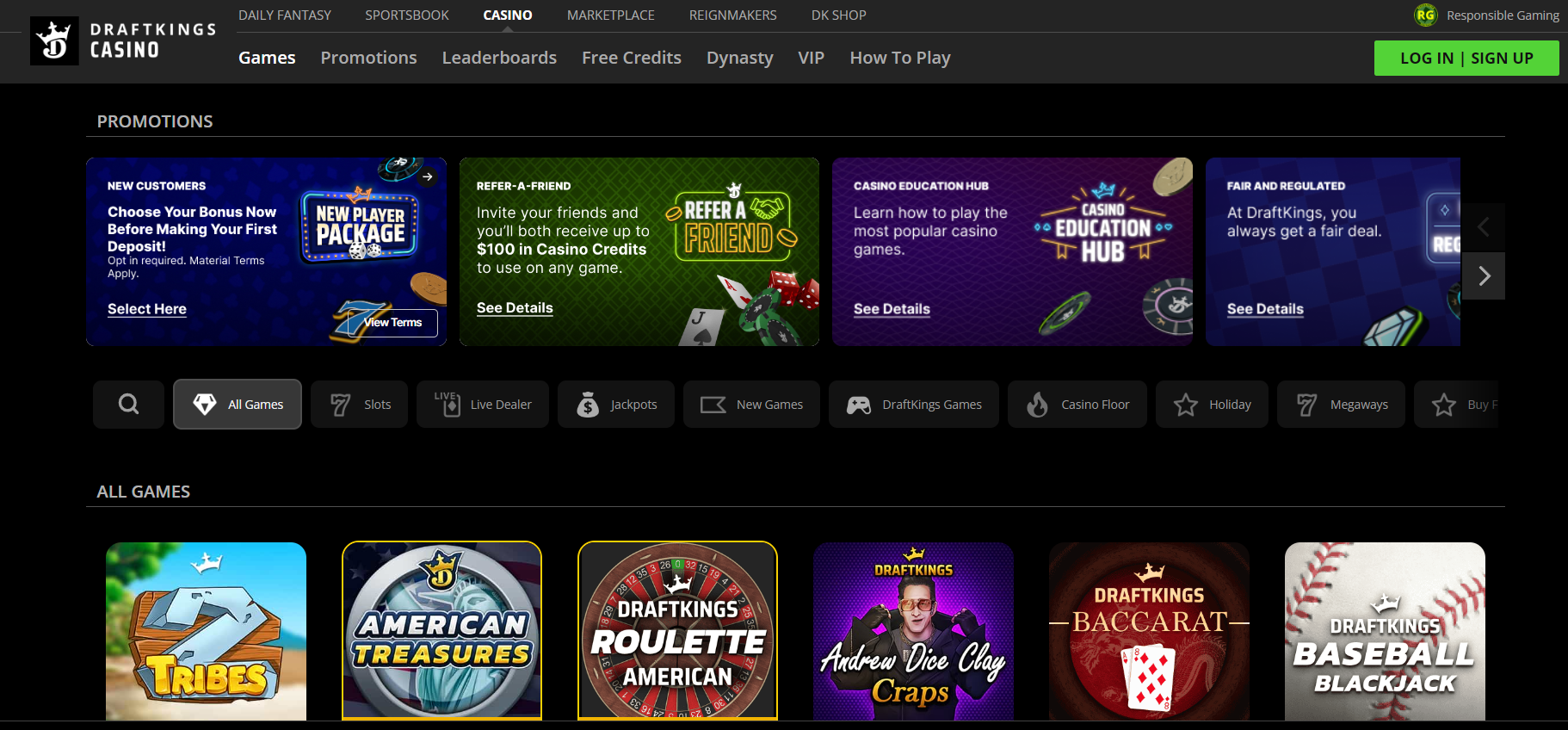
Task: Filter games by All Games category
Action: tap(238, 404)
